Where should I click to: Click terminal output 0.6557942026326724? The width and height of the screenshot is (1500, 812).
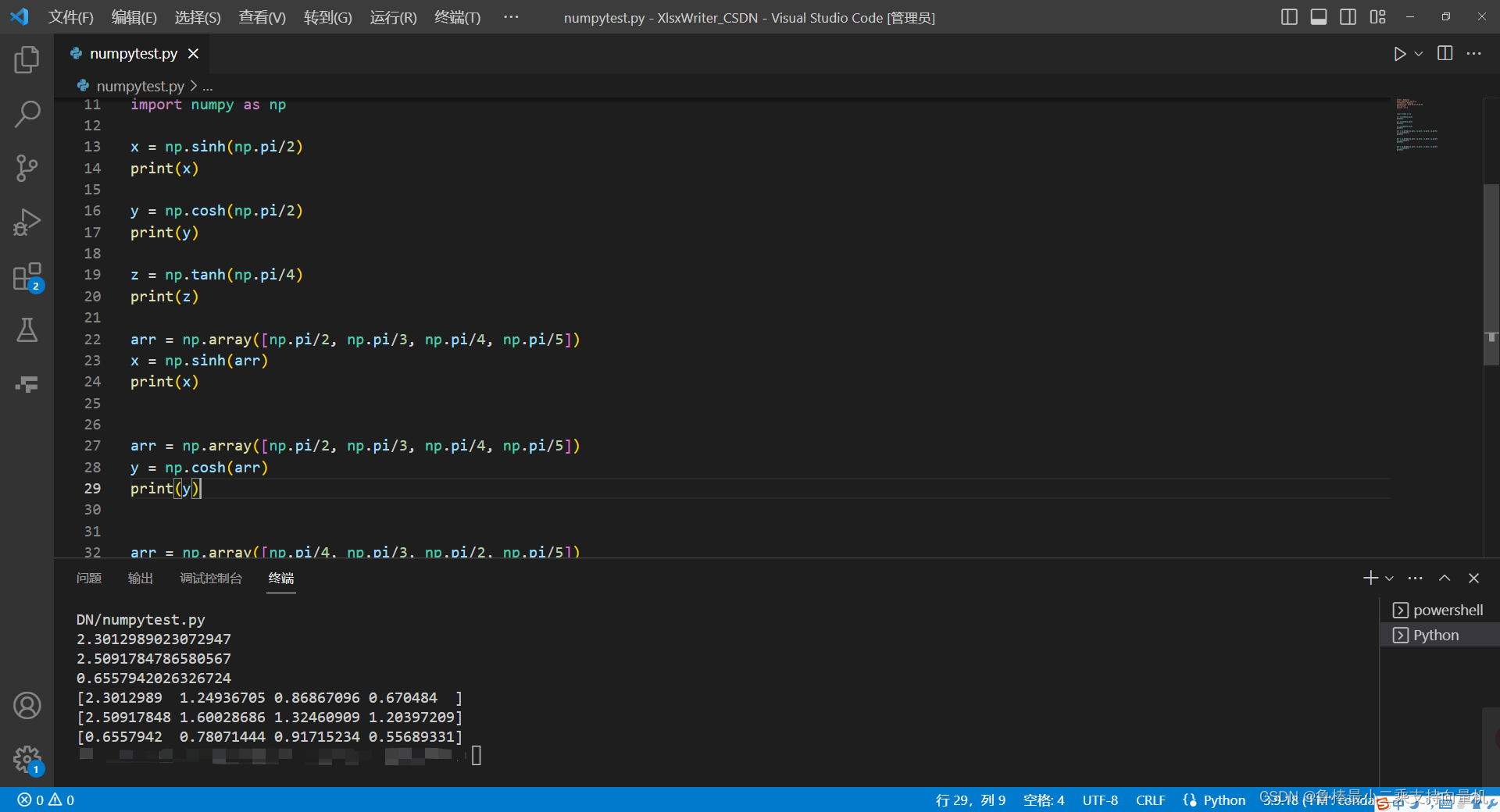(x=154, y=678)
